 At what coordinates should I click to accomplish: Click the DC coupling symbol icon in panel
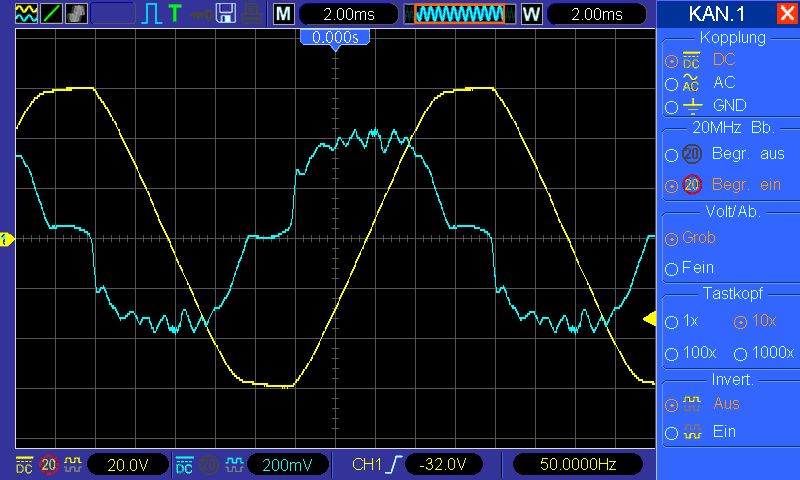click(x=691, y=60)
